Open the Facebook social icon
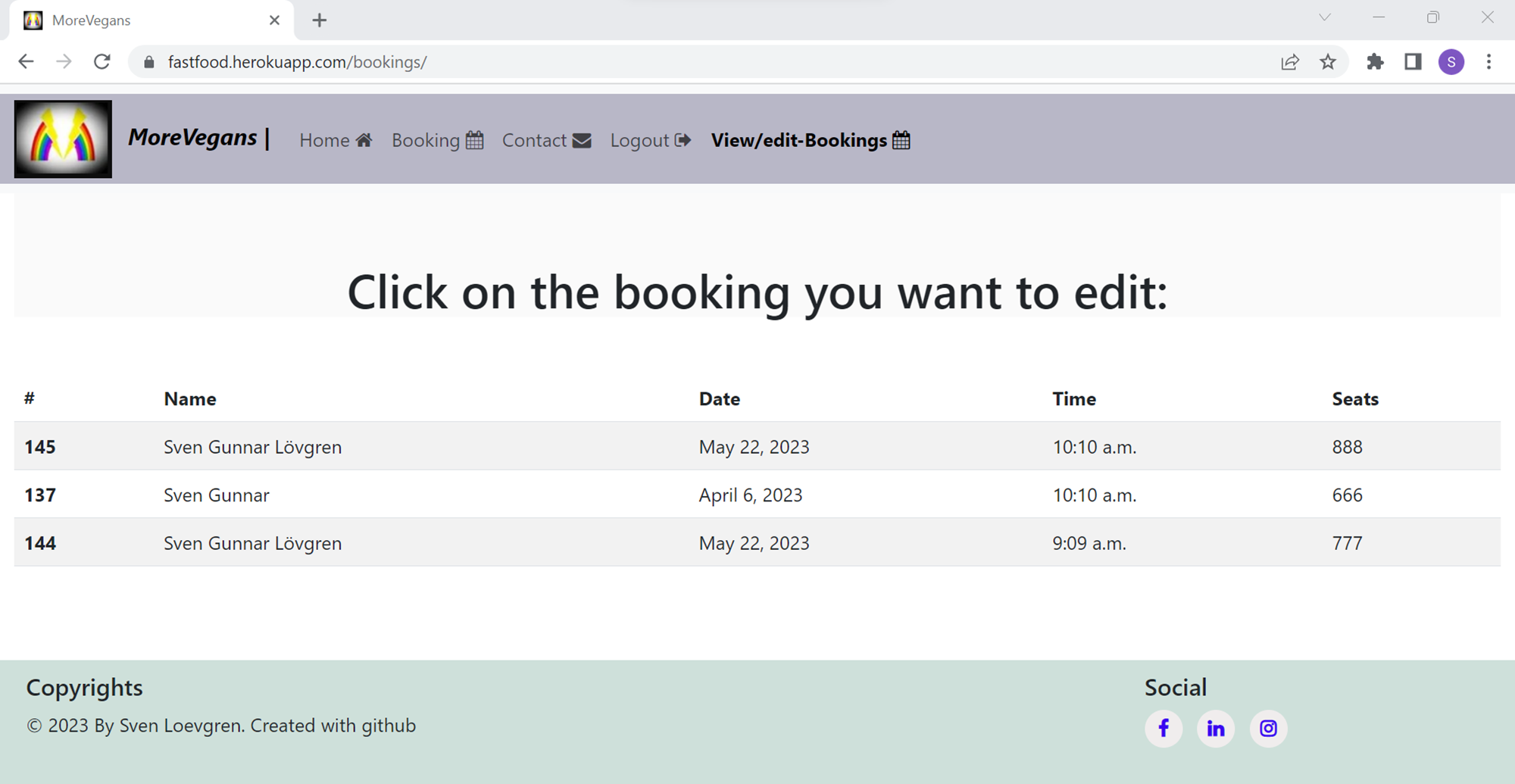Screen dimensions: 1515x784 click(1164, 728)
